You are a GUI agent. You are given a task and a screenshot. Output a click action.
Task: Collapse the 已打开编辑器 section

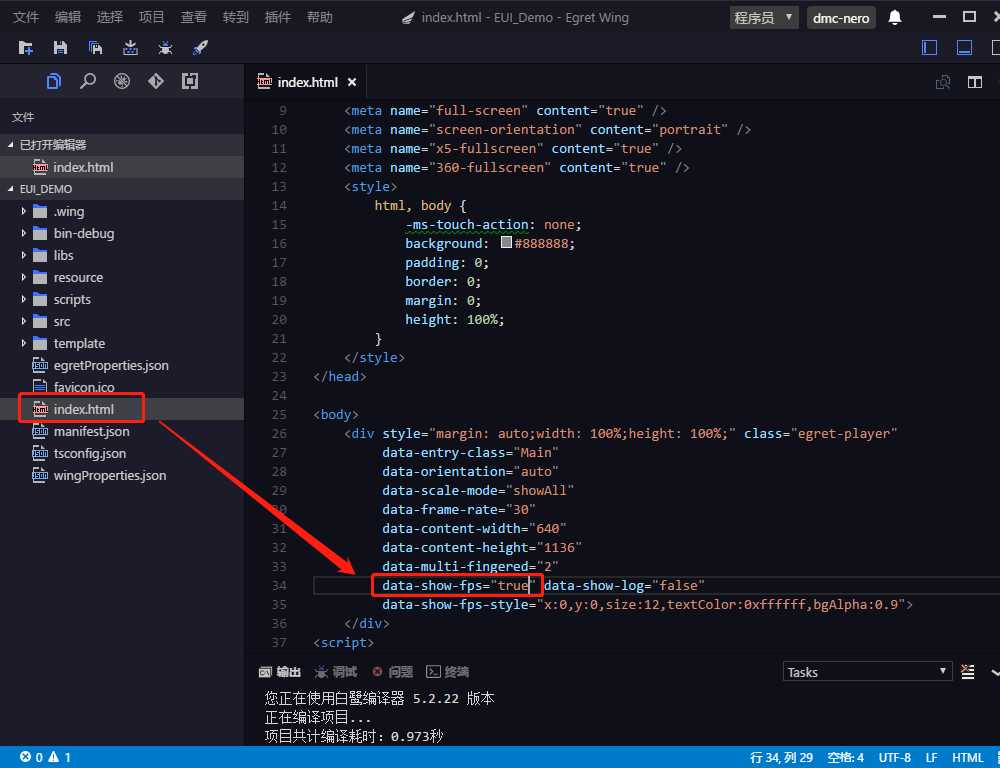[122, 145]
